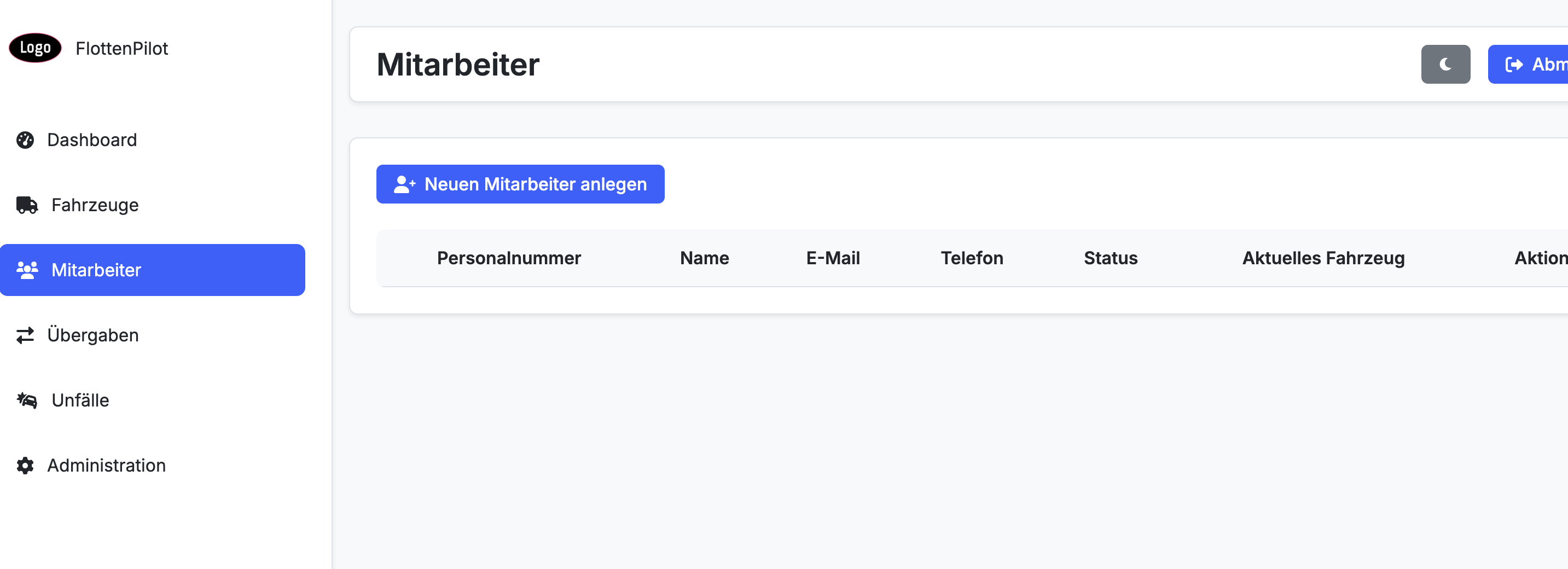Open the Fahrzeuge section

(94, 205)
